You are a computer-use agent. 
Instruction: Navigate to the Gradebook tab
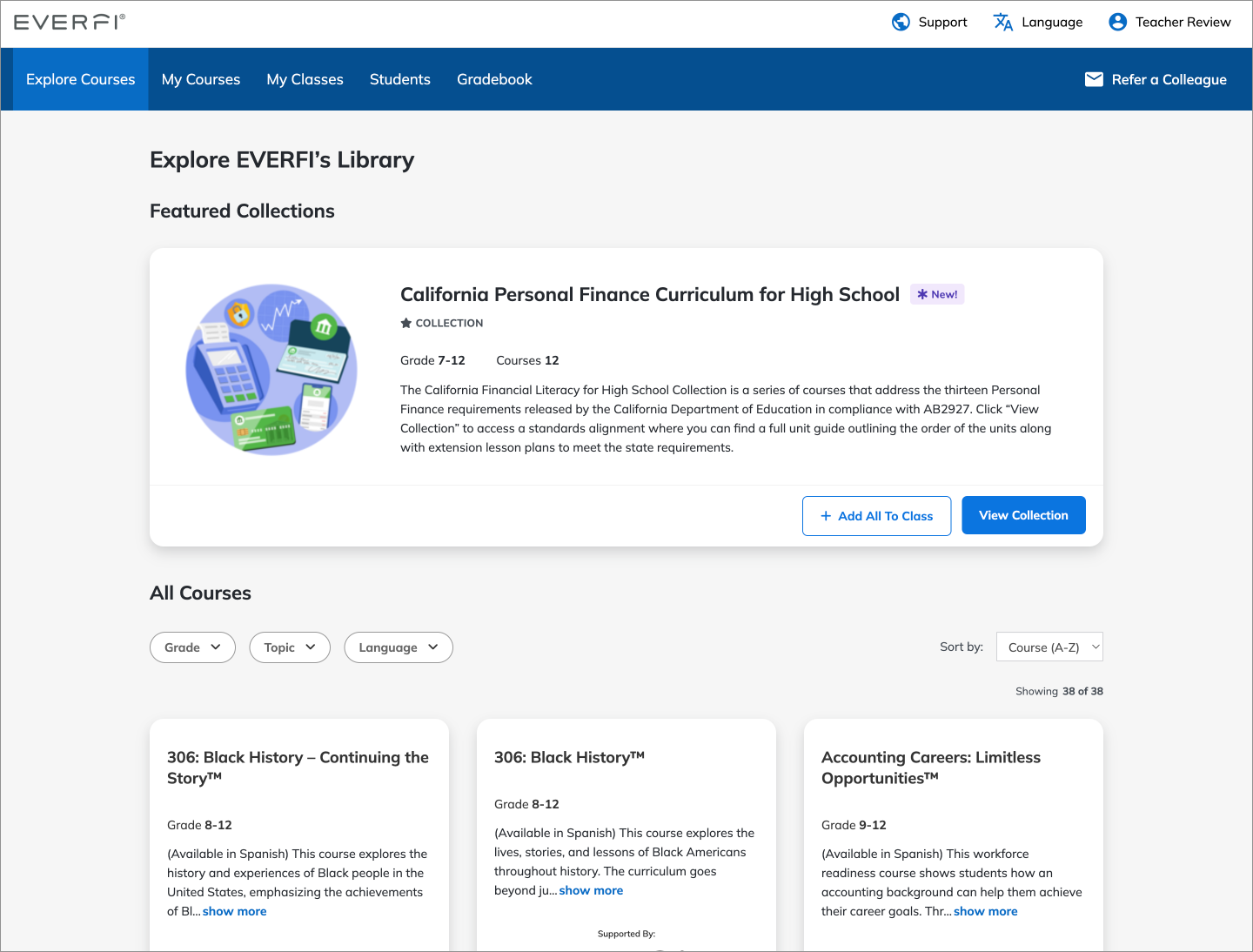point(494,79)
